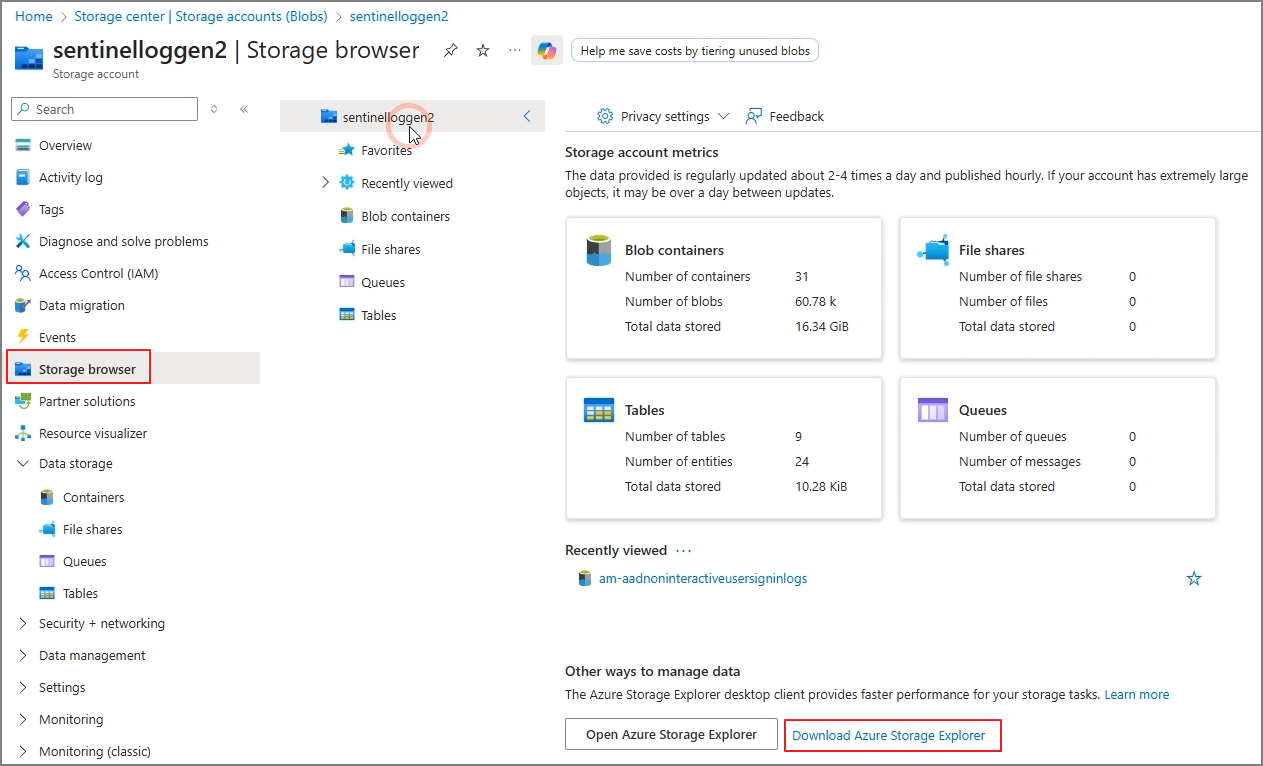
Task: Expand the Settings section
Action: pyautogui.click(x=23, y=687)
